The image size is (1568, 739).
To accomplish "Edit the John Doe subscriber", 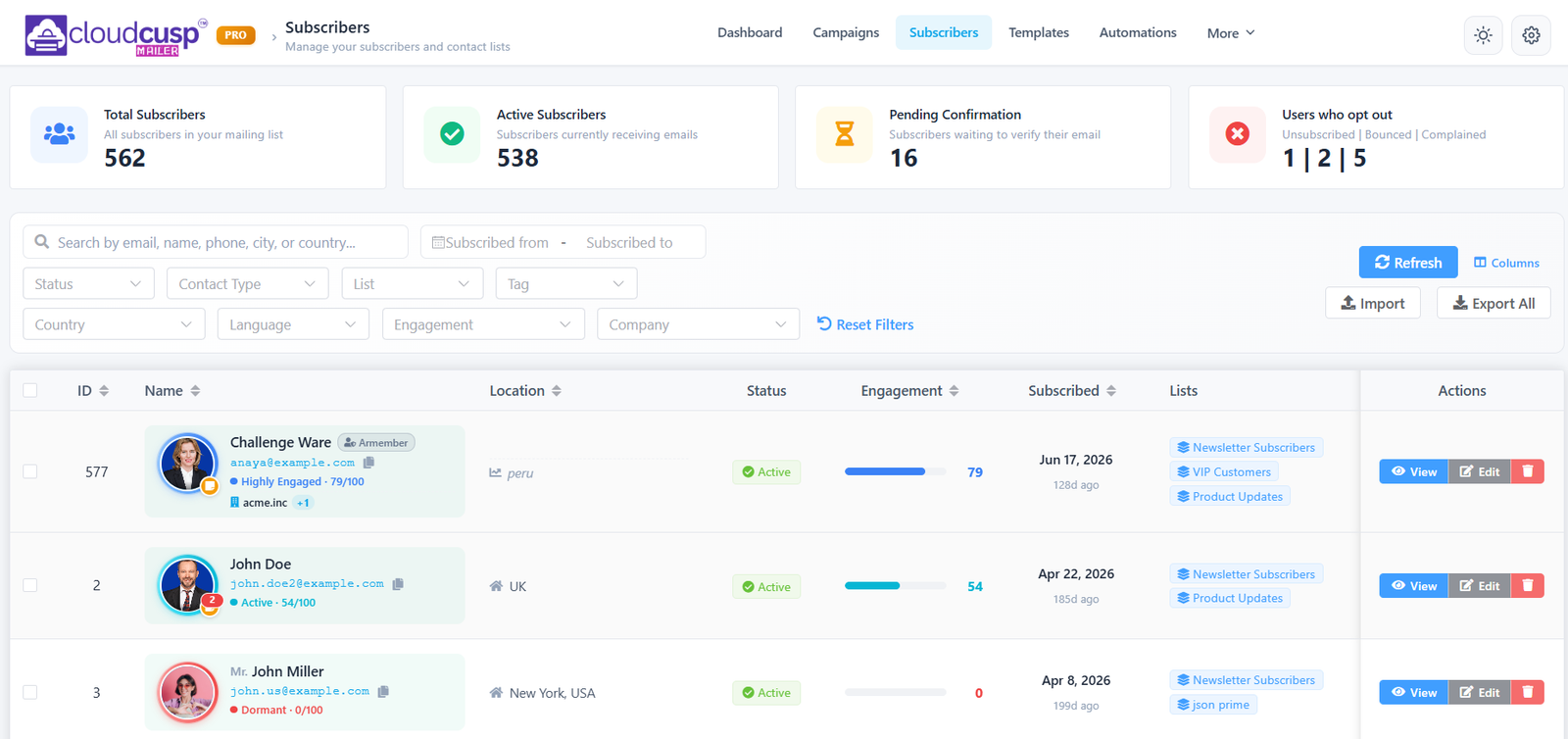I will point(1480,585).
